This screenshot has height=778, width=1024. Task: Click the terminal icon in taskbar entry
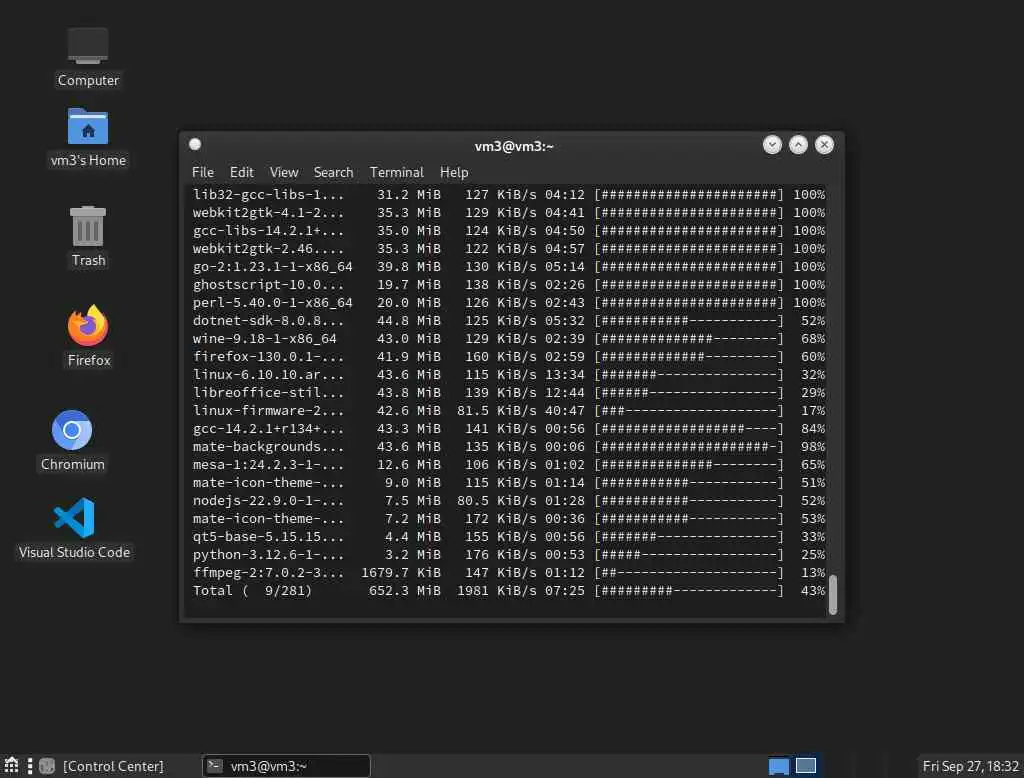click(215, 766)
